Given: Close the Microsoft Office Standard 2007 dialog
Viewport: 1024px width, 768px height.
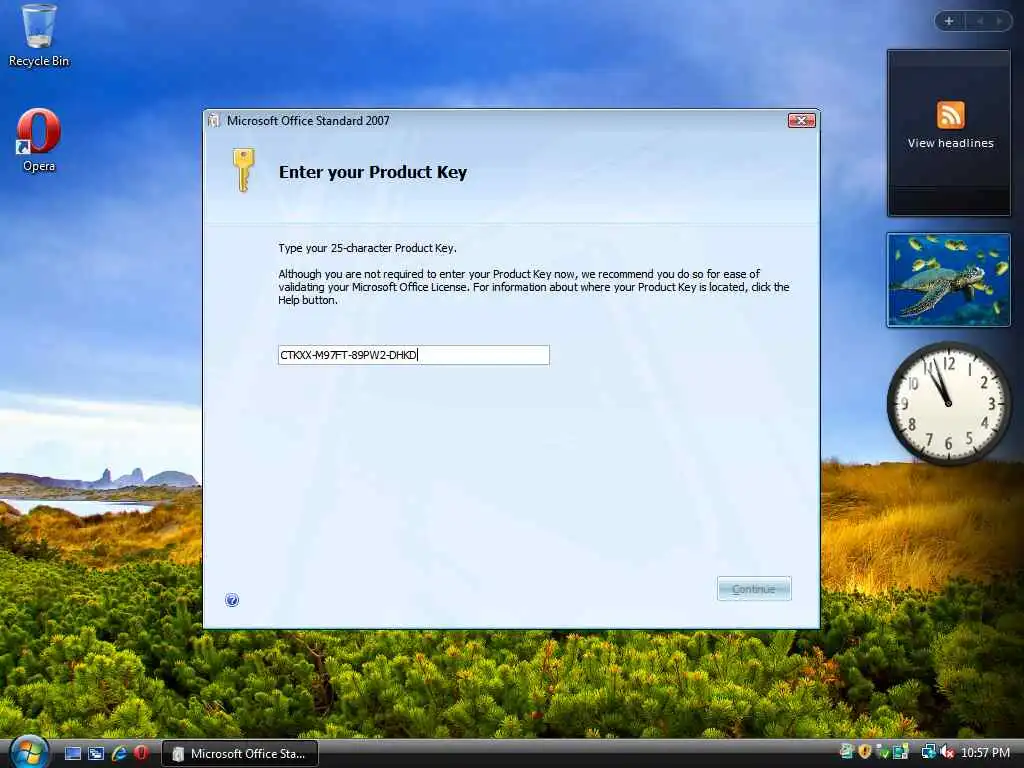Looking at the screenshot, I should 801,120.
